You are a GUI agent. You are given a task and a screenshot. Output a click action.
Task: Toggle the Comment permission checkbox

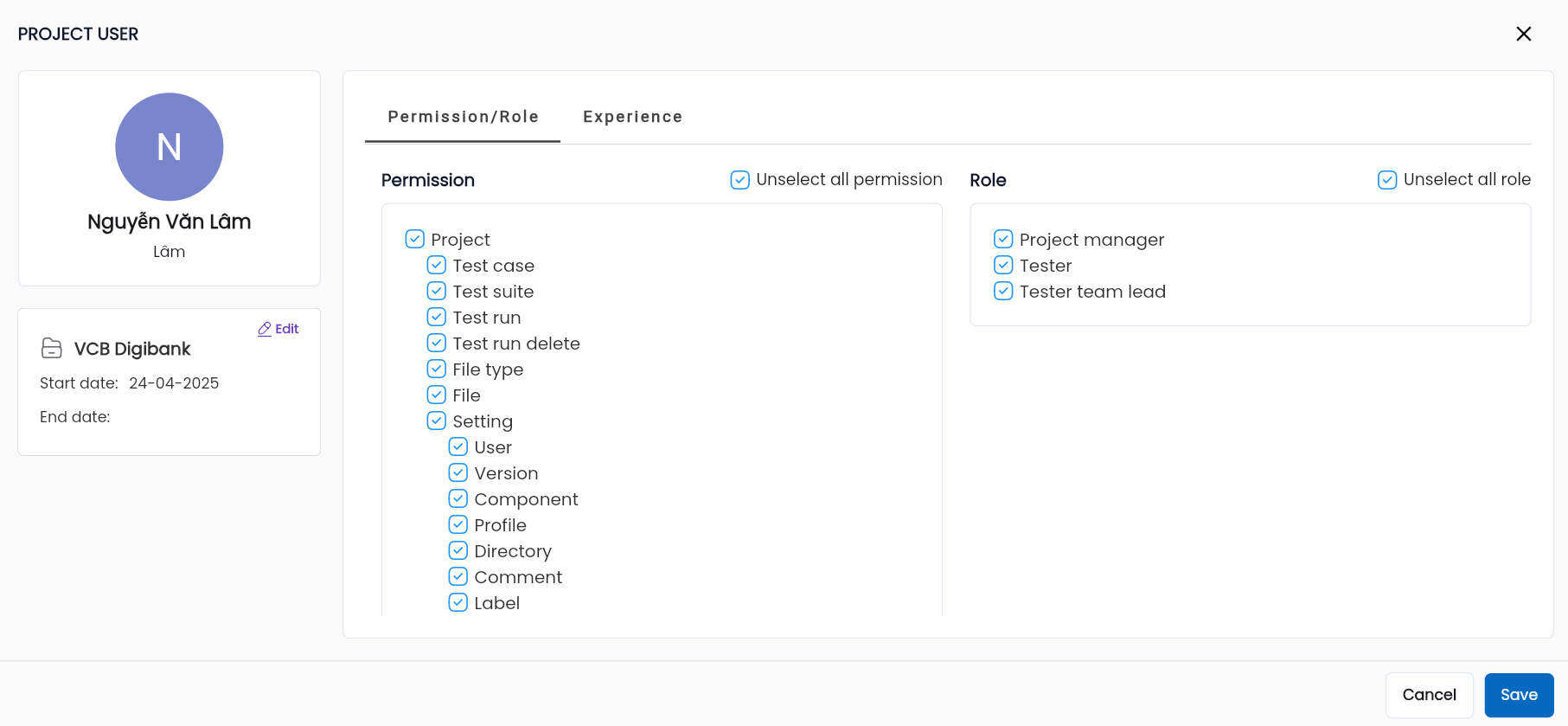coord(458,576)
